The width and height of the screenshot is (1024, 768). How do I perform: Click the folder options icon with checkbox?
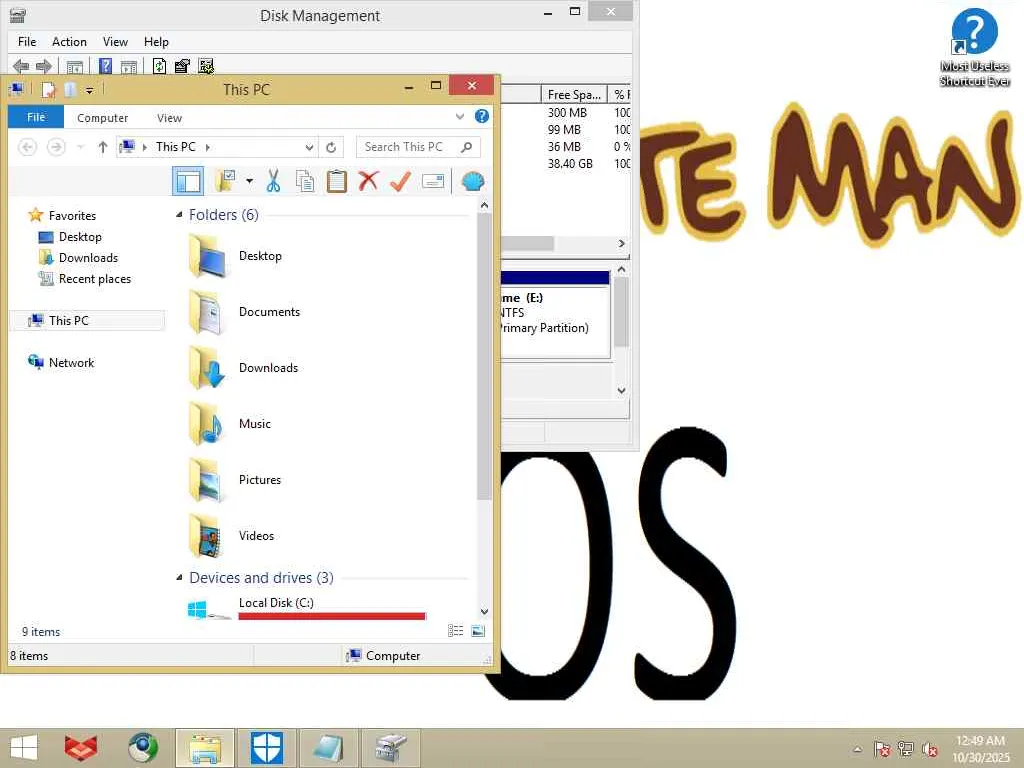point(225,181)
